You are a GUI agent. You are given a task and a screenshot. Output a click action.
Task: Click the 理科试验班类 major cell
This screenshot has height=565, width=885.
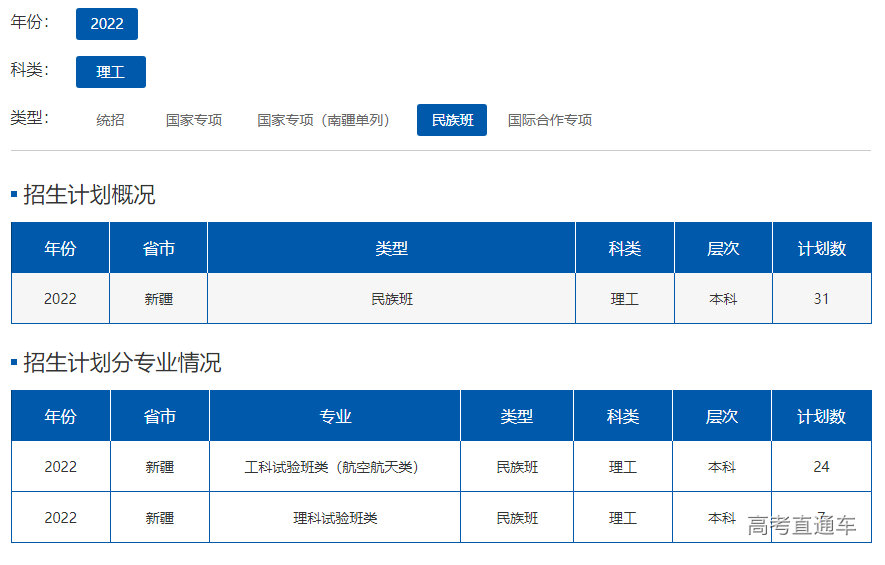(x=335, y=518)
